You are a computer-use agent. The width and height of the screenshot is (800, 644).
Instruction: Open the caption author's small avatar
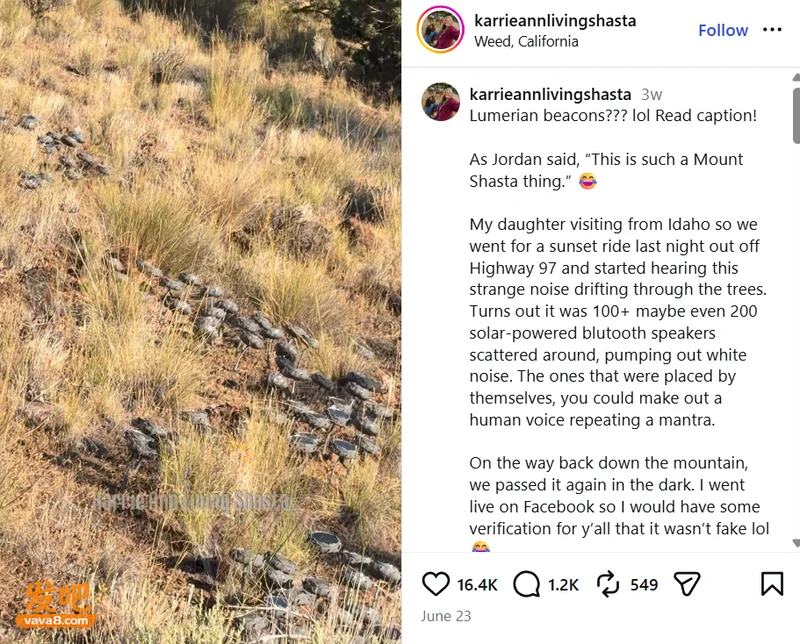[x=441, y=102]
